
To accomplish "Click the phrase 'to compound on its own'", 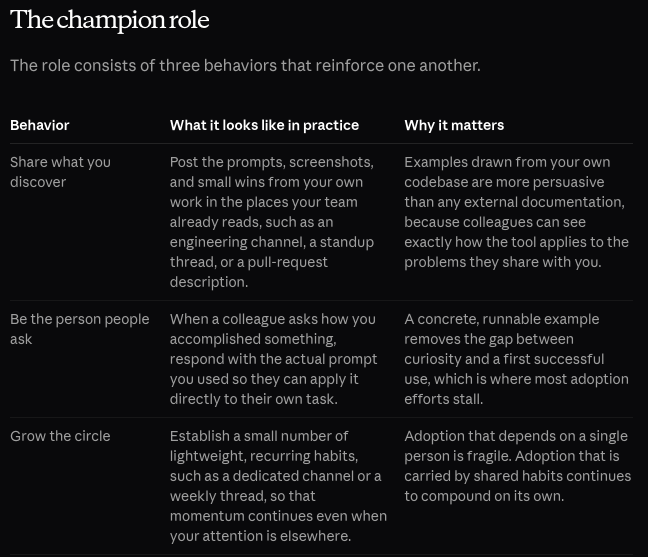I will [x=484, y=496].
